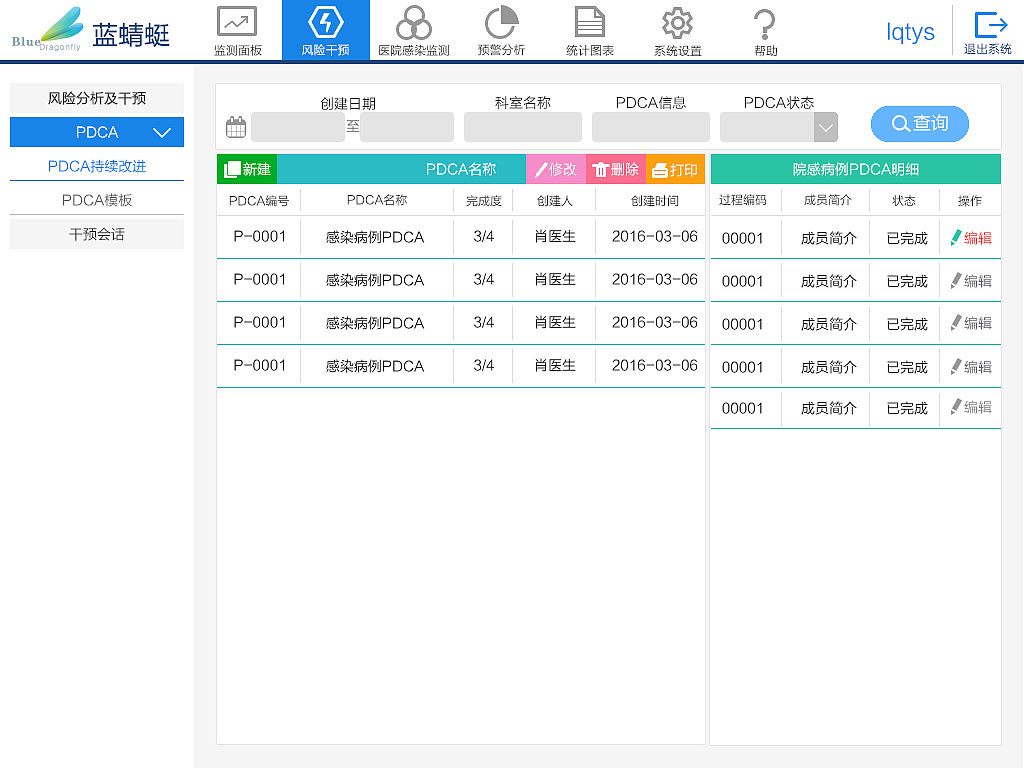
Task: Click 已完成 in the second detail row
Action: [906, 281]
